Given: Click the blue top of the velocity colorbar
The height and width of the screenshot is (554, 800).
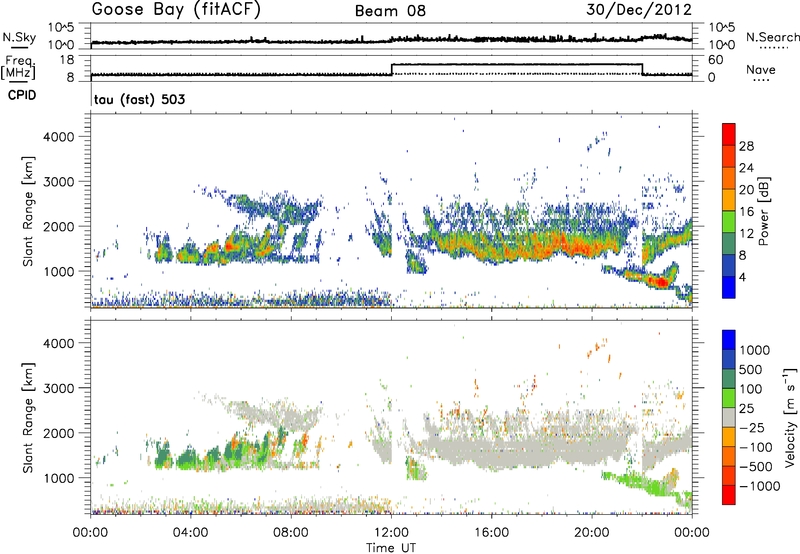Looking at the screenshot, I should (729, 340).
